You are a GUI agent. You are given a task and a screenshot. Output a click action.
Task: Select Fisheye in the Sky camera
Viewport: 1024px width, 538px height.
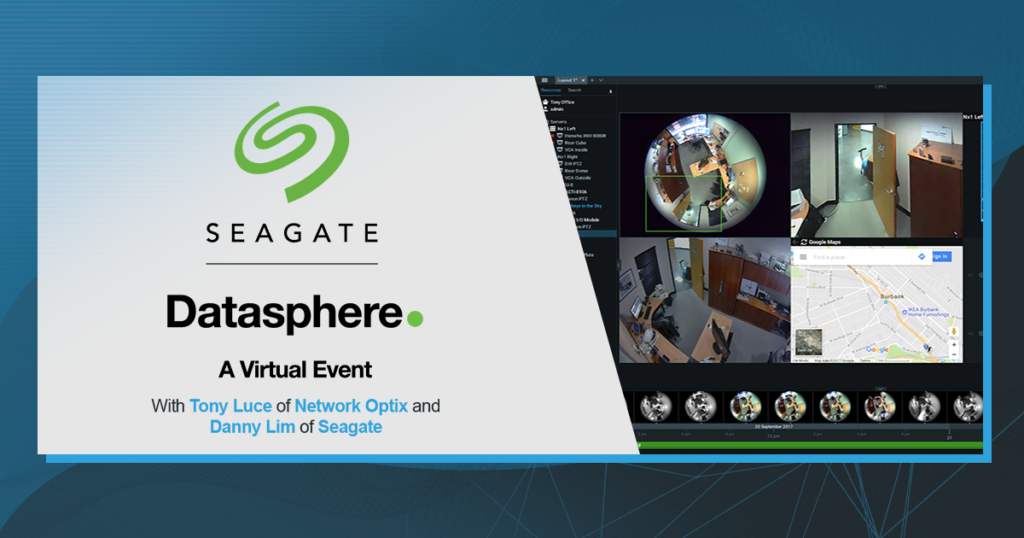[586, 206]
